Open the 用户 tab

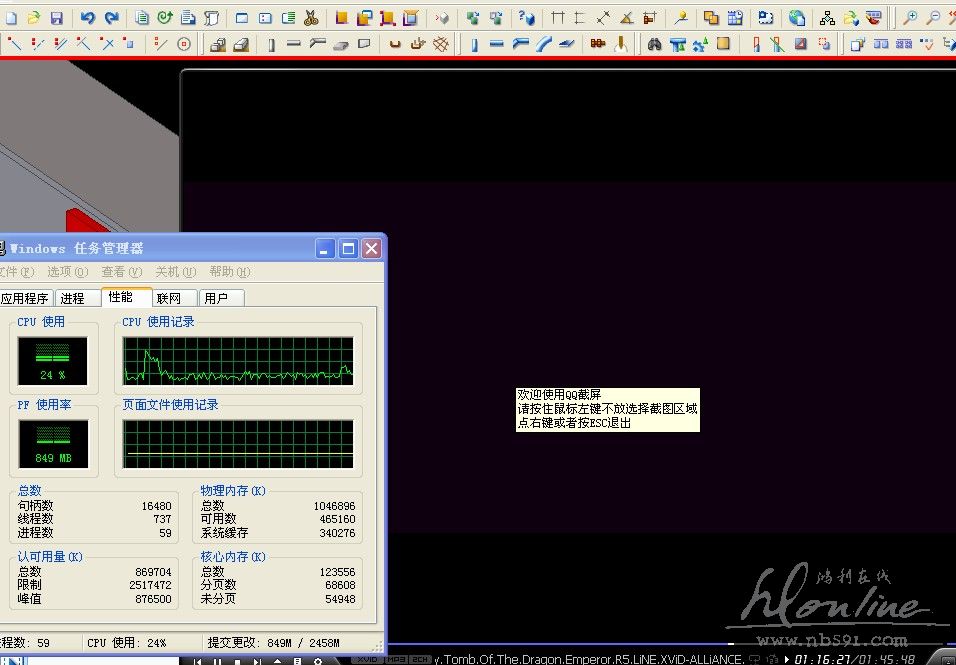click(x=216, y=298)
